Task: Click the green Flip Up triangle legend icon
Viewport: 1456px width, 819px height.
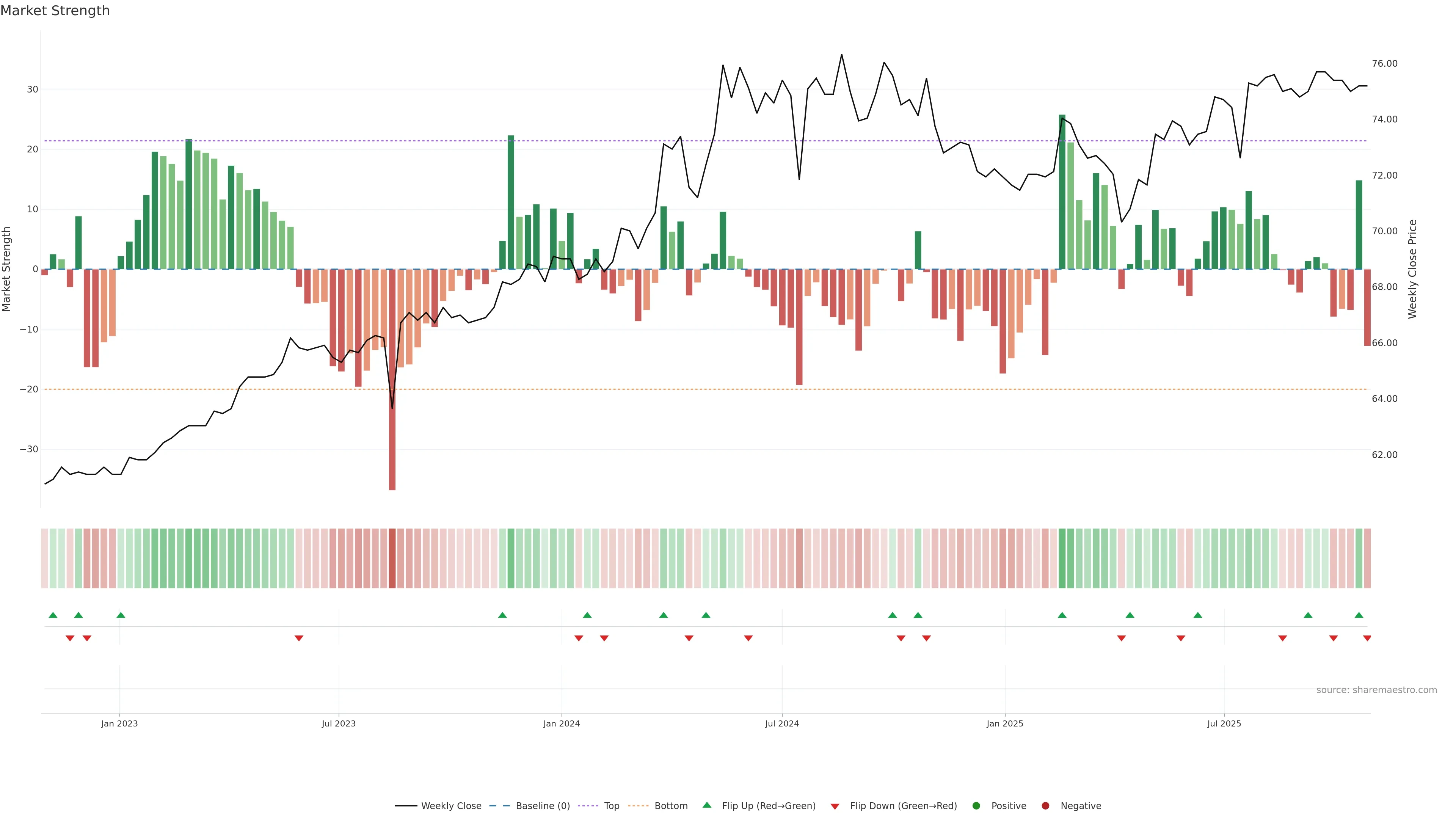Action: pyautogui.click(x=706, y=805)
